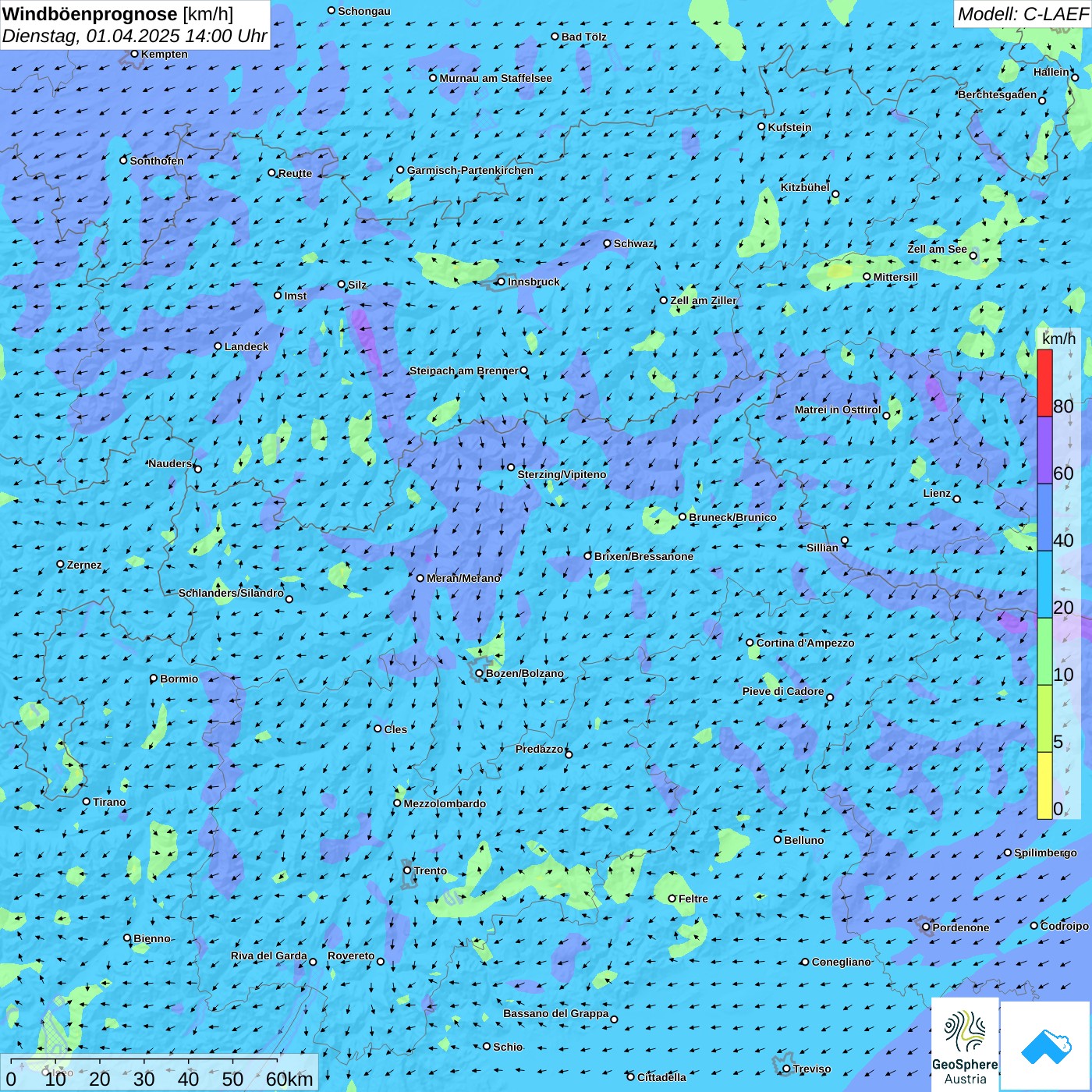Click the GeoSphere Austria logo
The height and width of the screenshot is (1092, 1092).
(x=966, y=1044)
